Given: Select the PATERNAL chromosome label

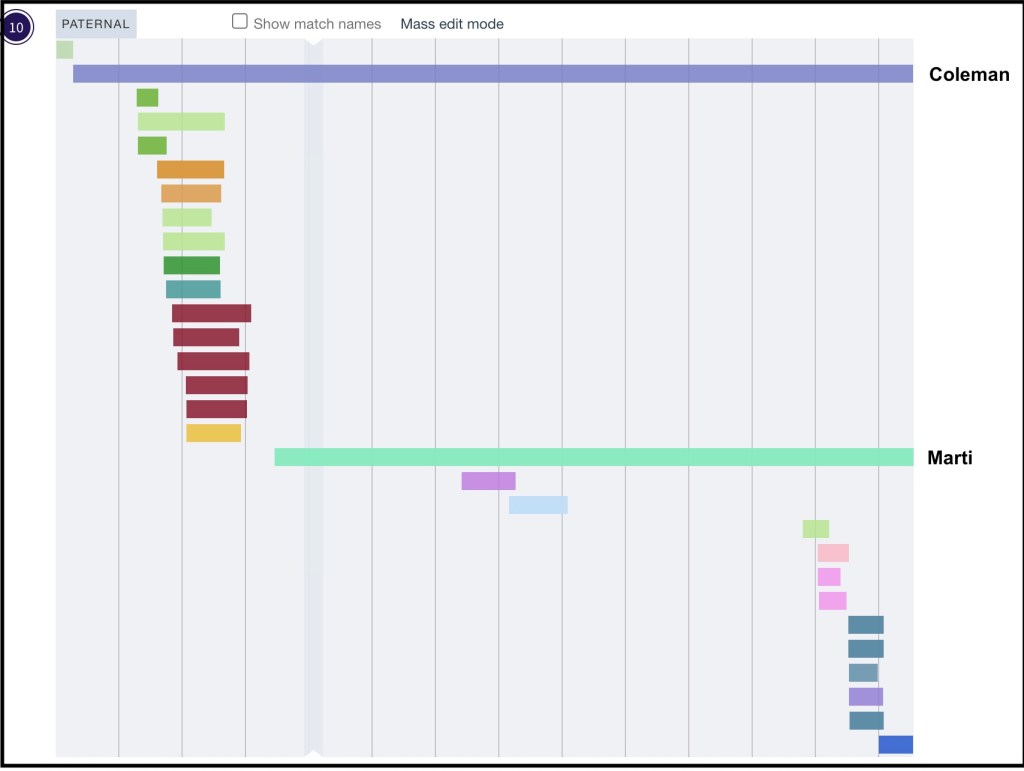Looking at the screenshot, I should [x=96, y=24].
